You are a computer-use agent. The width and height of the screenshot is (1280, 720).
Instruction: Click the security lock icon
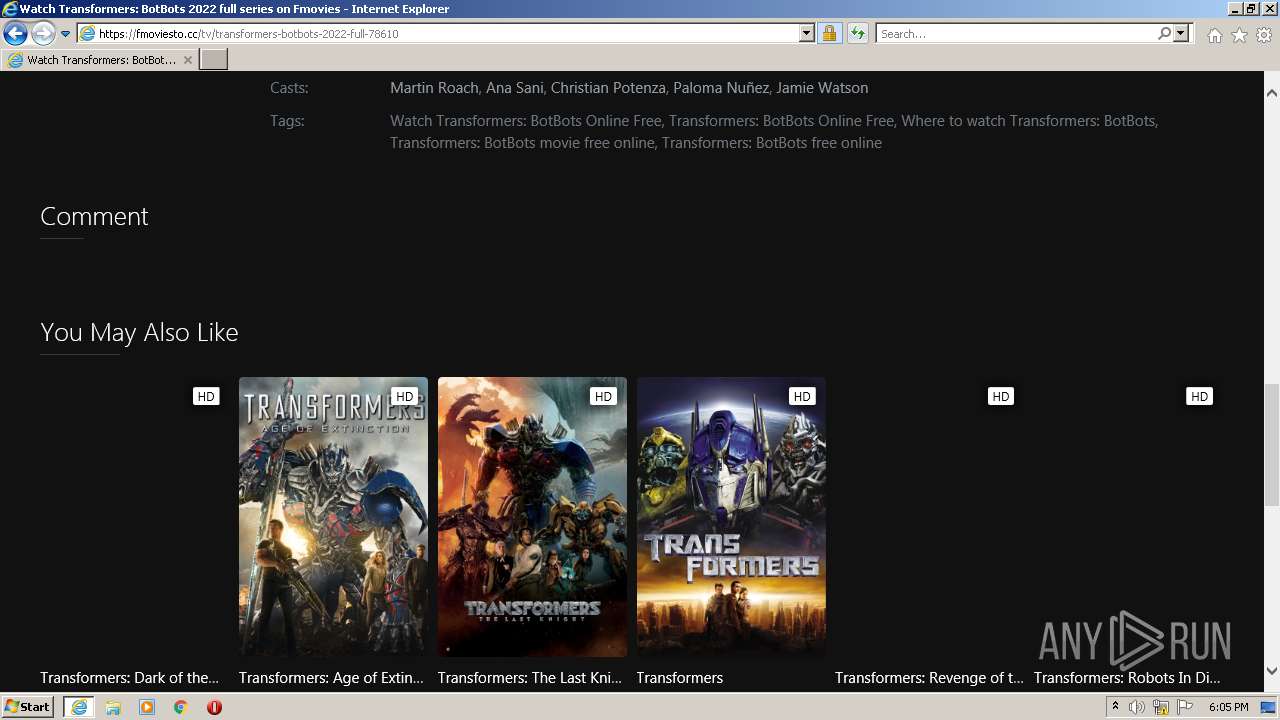[829, 34]
